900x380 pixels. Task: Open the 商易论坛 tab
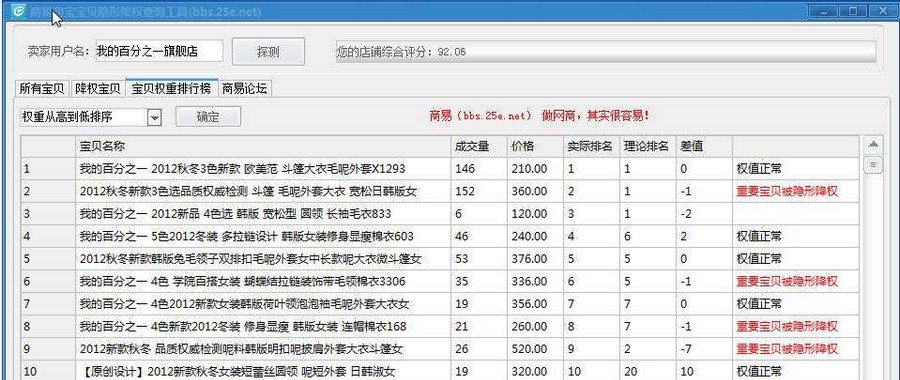pyautogui.click(x=245, y=88)
